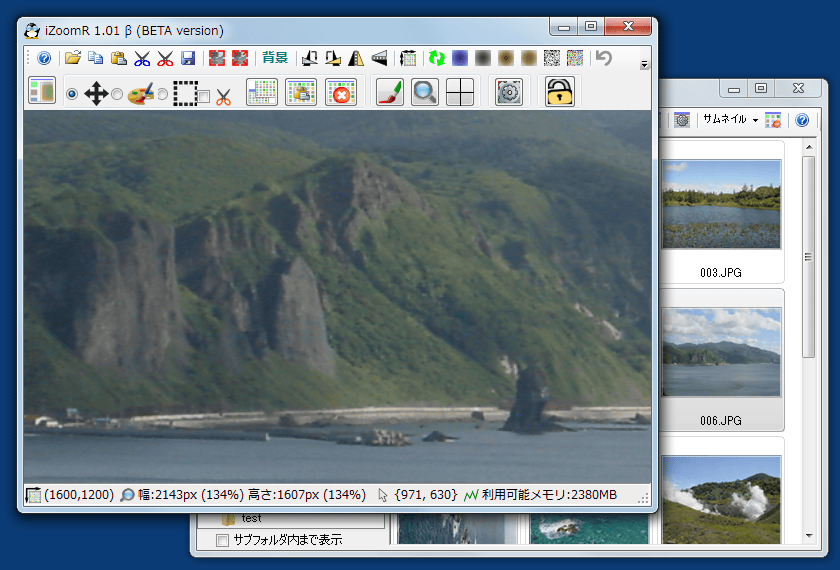Image resolution: width=840 pixels, height=570 pixels.
Task: Click the 背景 background button
Action: click(x=275, y=58)
